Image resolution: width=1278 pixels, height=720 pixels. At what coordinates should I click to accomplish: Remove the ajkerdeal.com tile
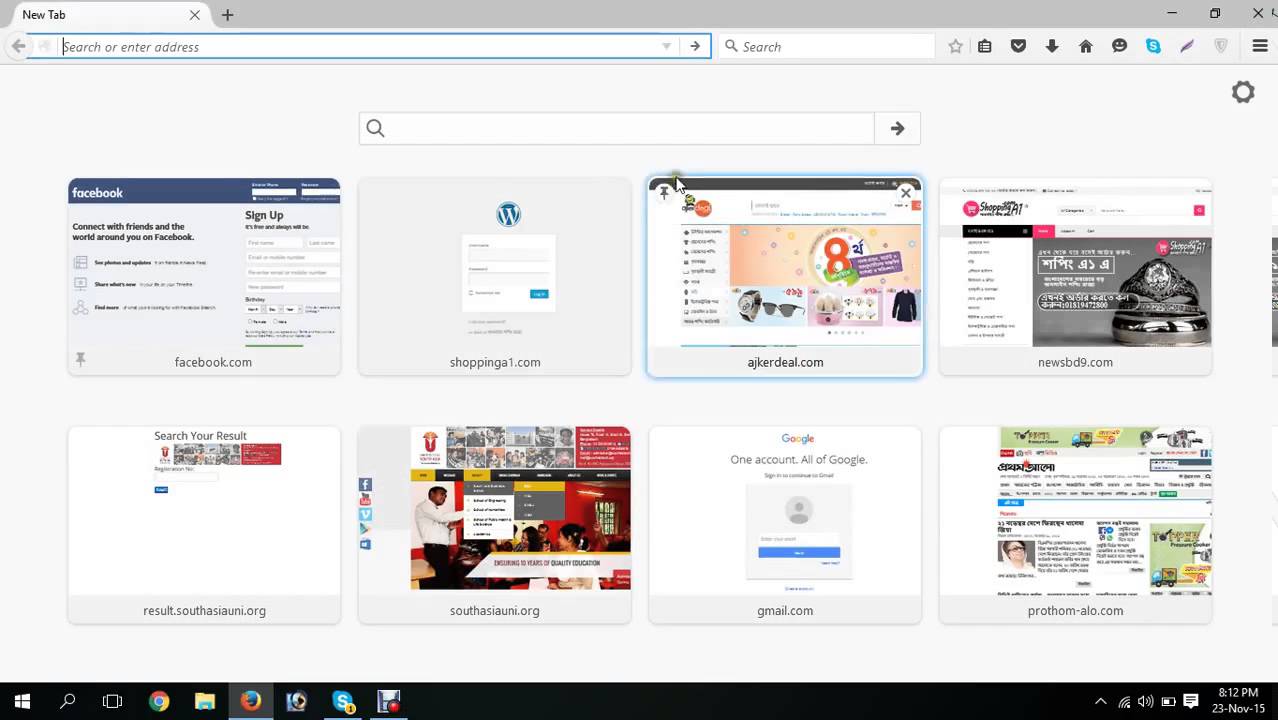pos(906,193)
